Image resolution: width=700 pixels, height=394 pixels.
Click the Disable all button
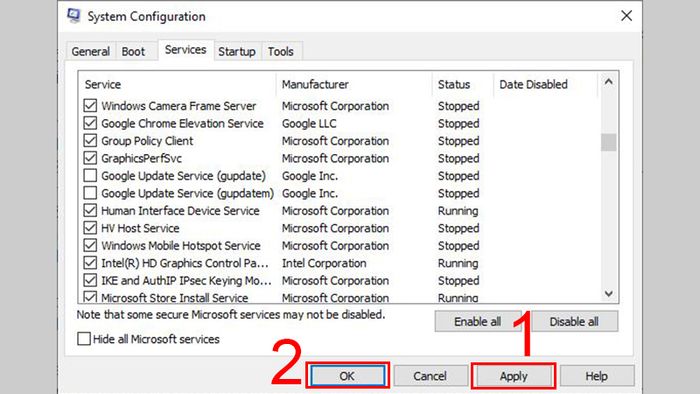(575, 321)
